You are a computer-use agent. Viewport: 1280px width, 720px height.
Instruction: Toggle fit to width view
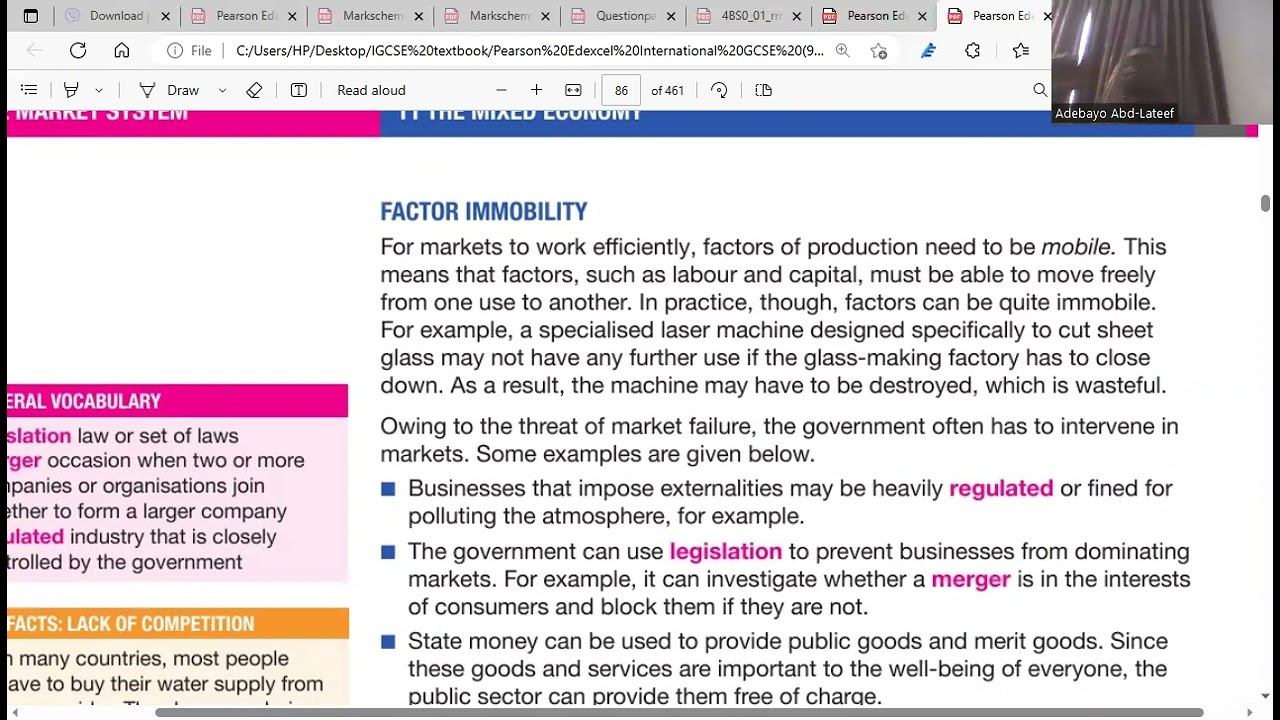click(573, 90)
